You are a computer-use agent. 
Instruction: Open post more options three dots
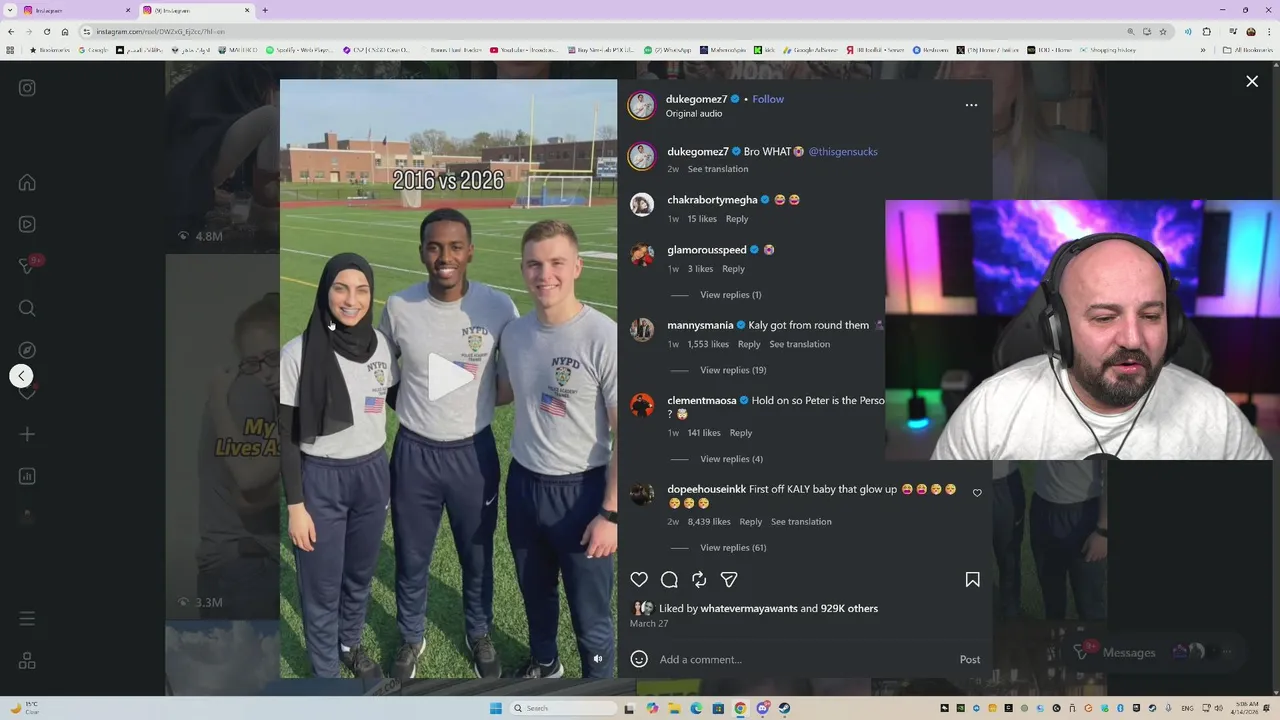[x=971, y=104]
